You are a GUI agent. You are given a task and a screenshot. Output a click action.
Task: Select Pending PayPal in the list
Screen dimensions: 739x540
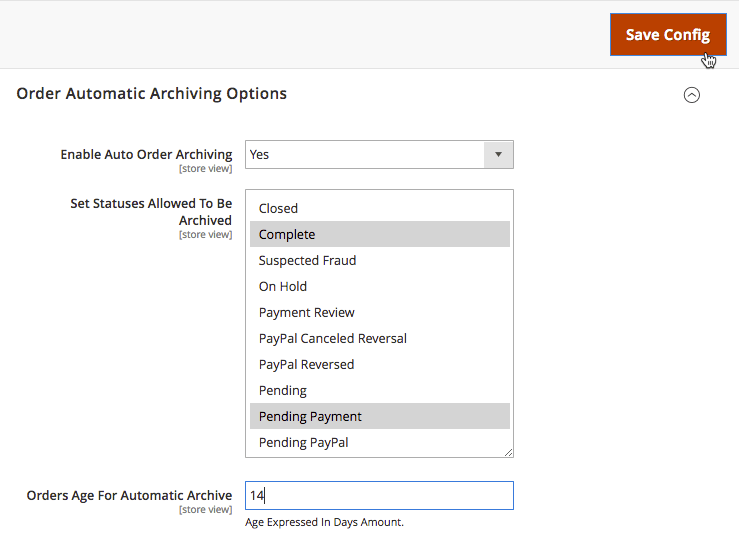303,442
